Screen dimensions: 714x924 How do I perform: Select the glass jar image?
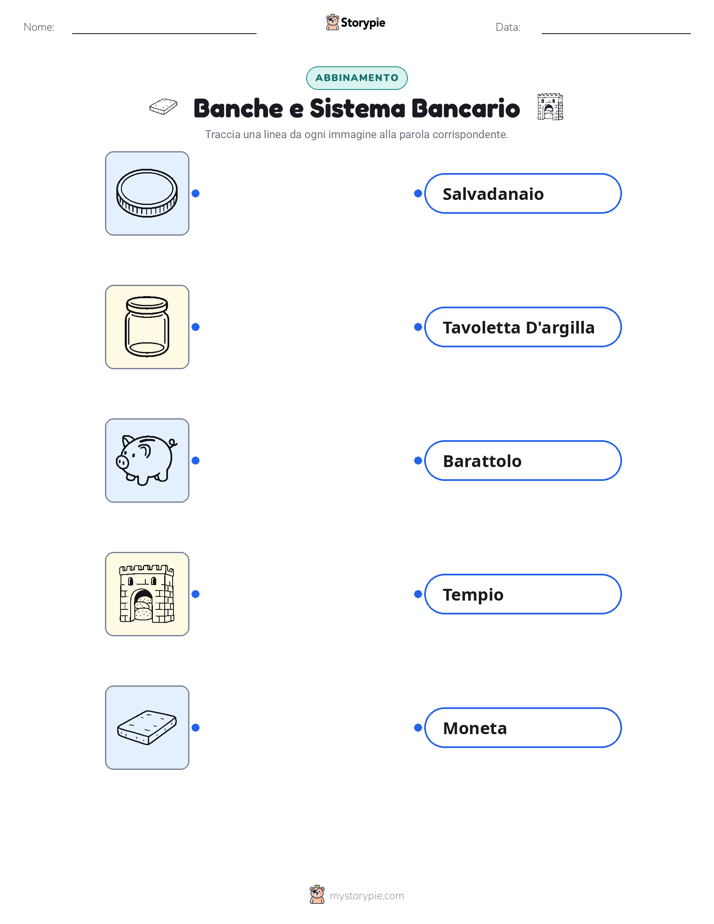(147, 327)
